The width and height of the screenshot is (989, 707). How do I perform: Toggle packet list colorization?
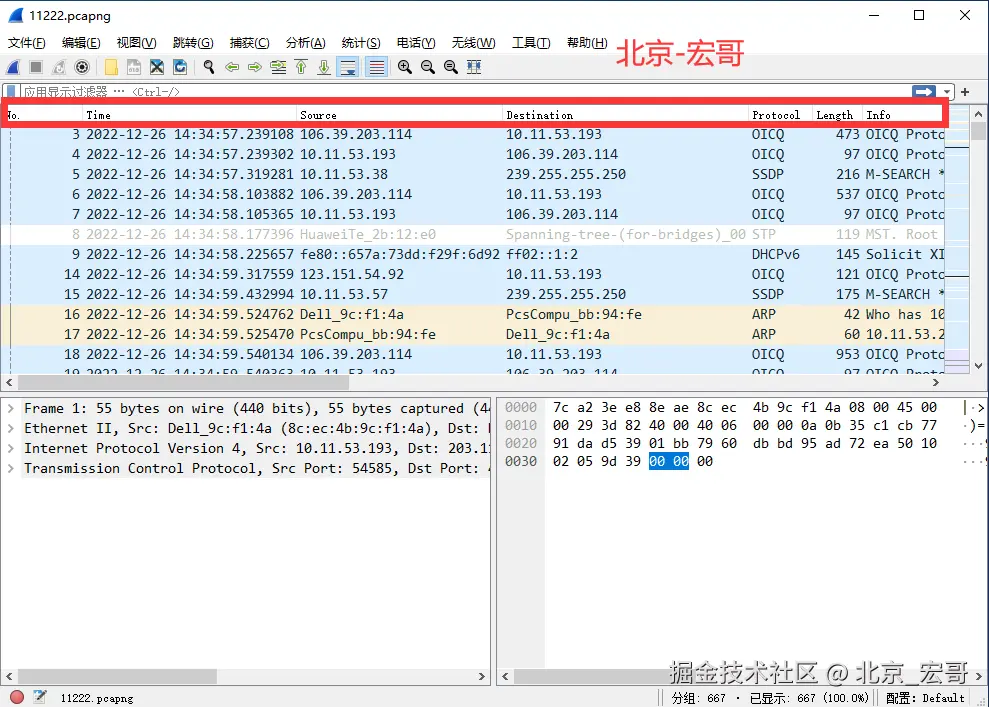[x=377, y=67]
